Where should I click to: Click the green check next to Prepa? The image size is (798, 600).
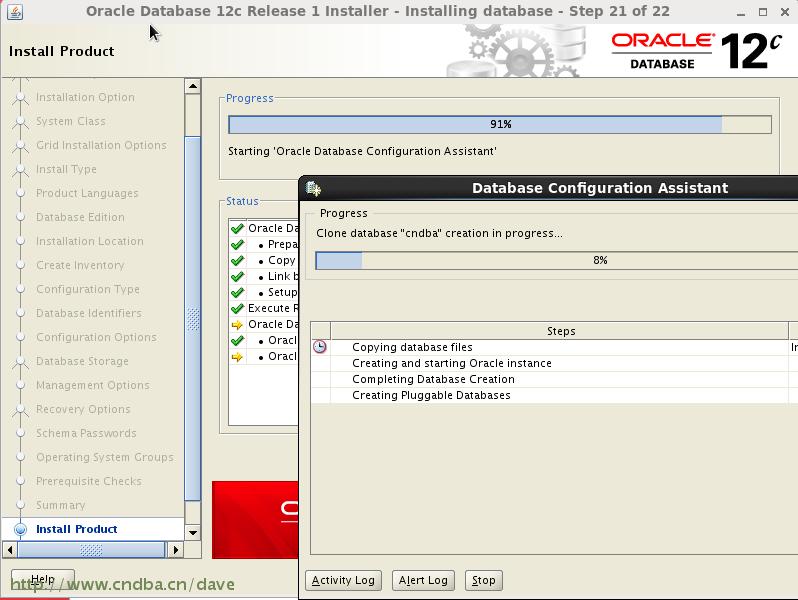click(237, 244)
